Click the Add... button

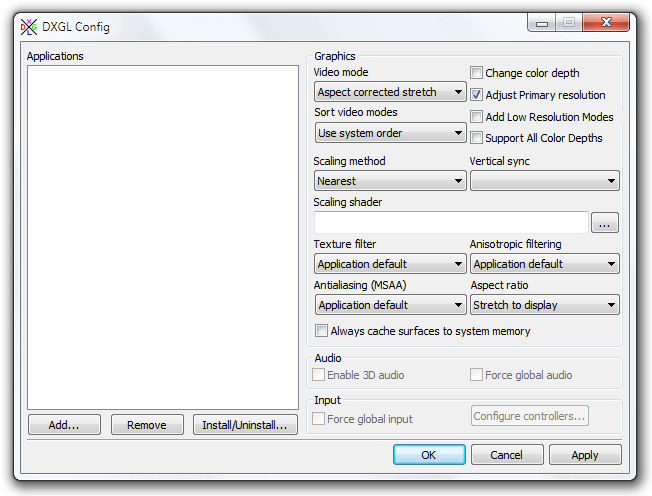pos(64,425)
